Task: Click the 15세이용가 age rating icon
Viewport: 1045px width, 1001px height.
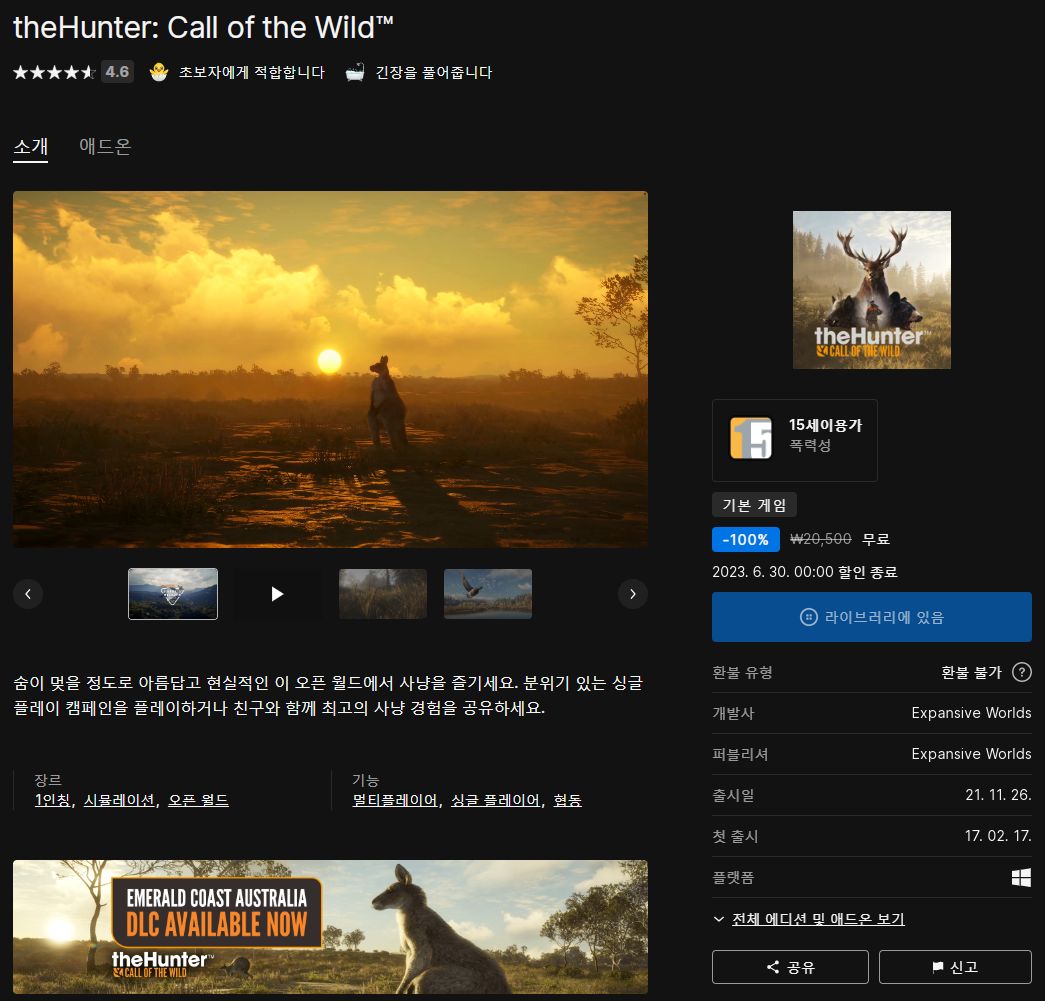Action: pyautogui.click(x=751, y=438)
